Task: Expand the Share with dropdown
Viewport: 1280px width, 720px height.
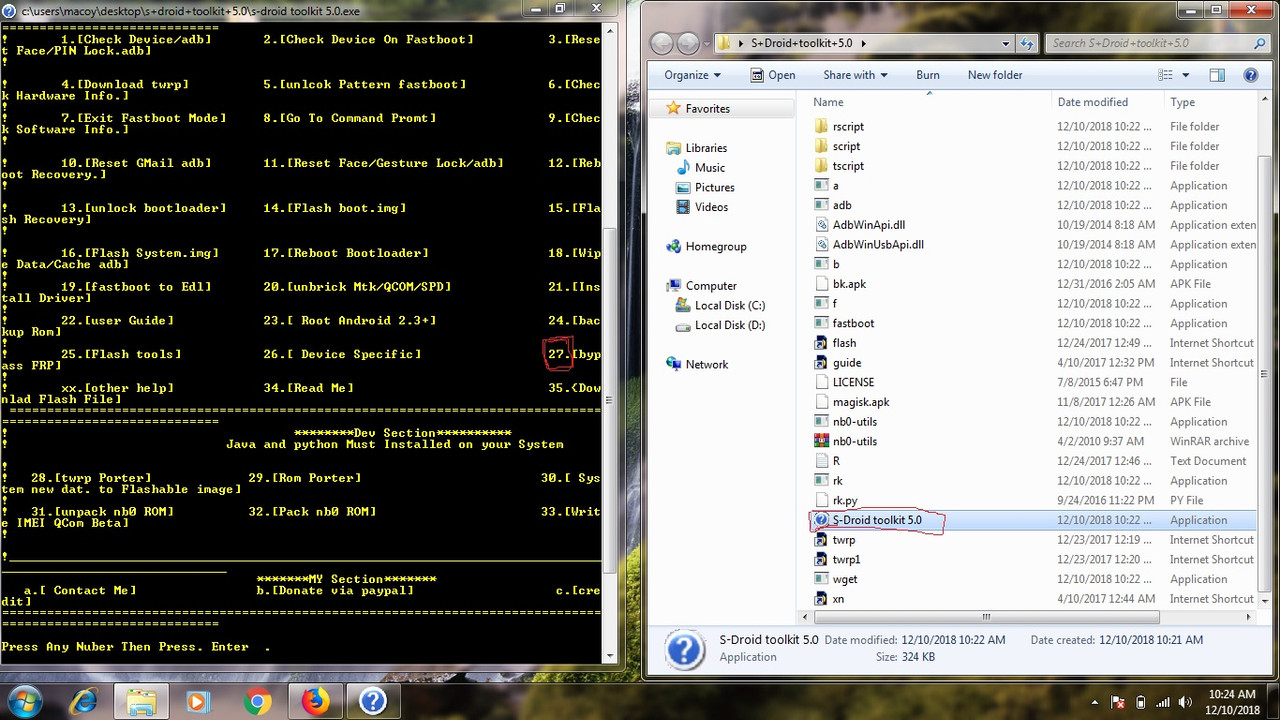Action: (856, 75)
